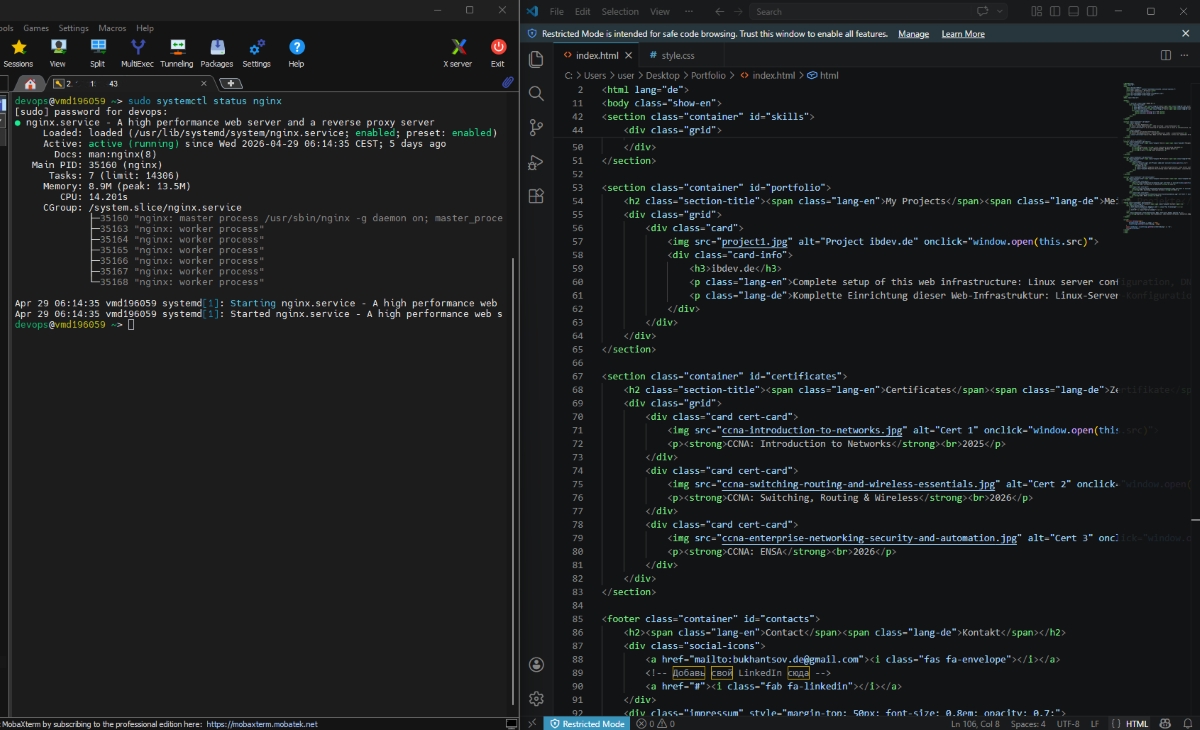
Task: Click the remote window indicator in status bar
Action: point(532,723)
